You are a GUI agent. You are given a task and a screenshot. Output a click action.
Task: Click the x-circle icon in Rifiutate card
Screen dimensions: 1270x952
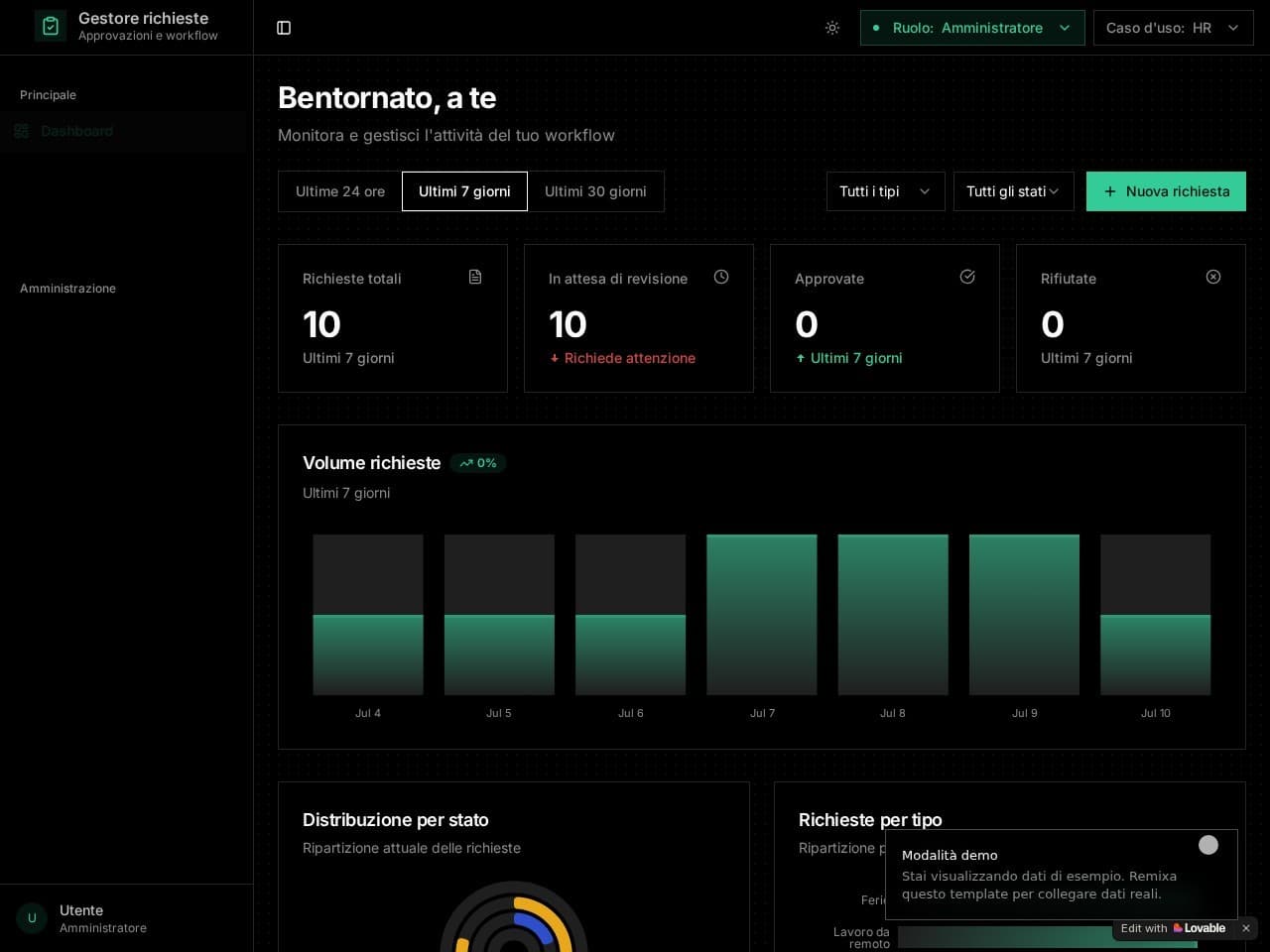(x=1213, y=277)
